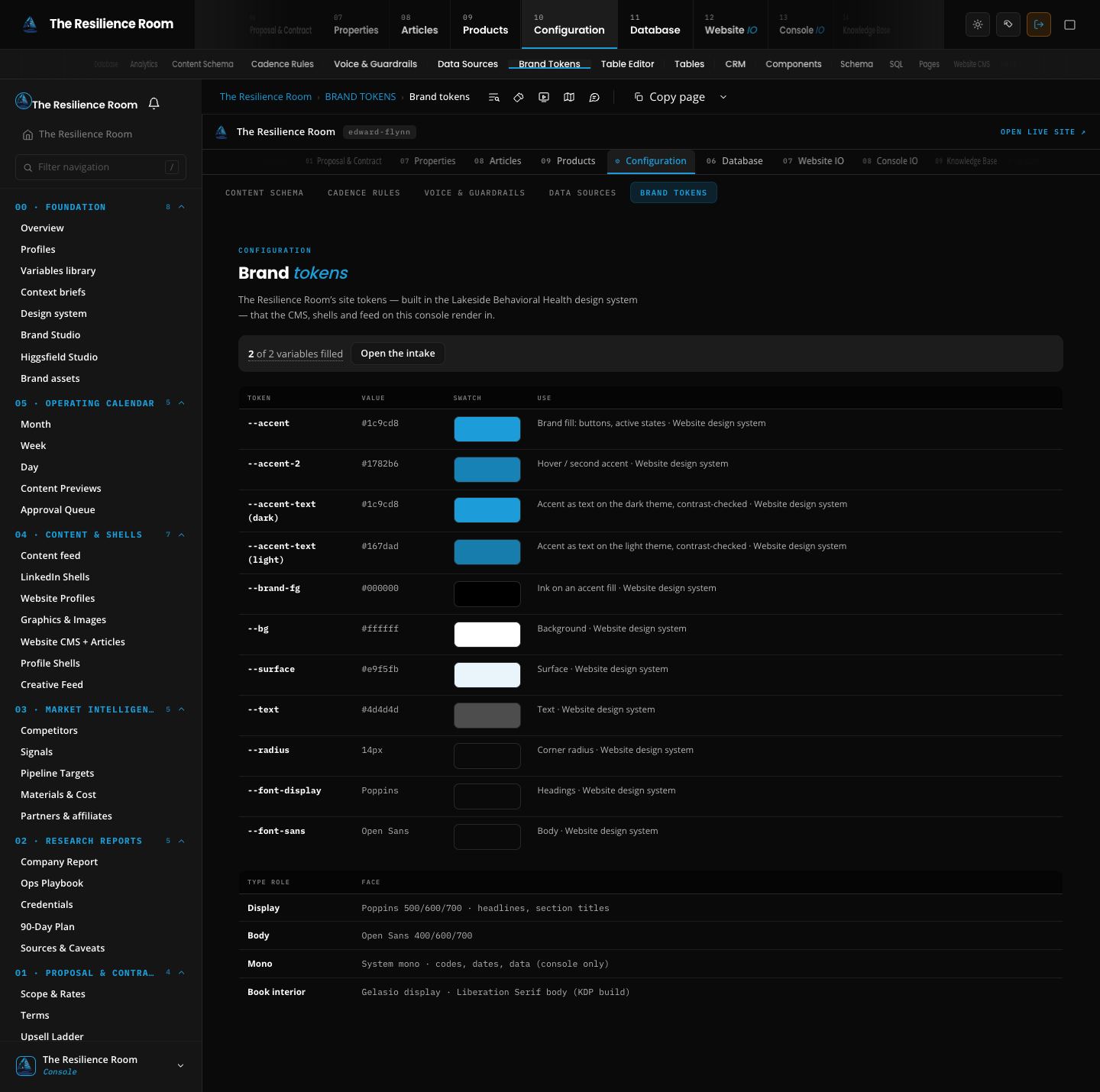Click the map icon in the breadcrumb toolbar

569,97
